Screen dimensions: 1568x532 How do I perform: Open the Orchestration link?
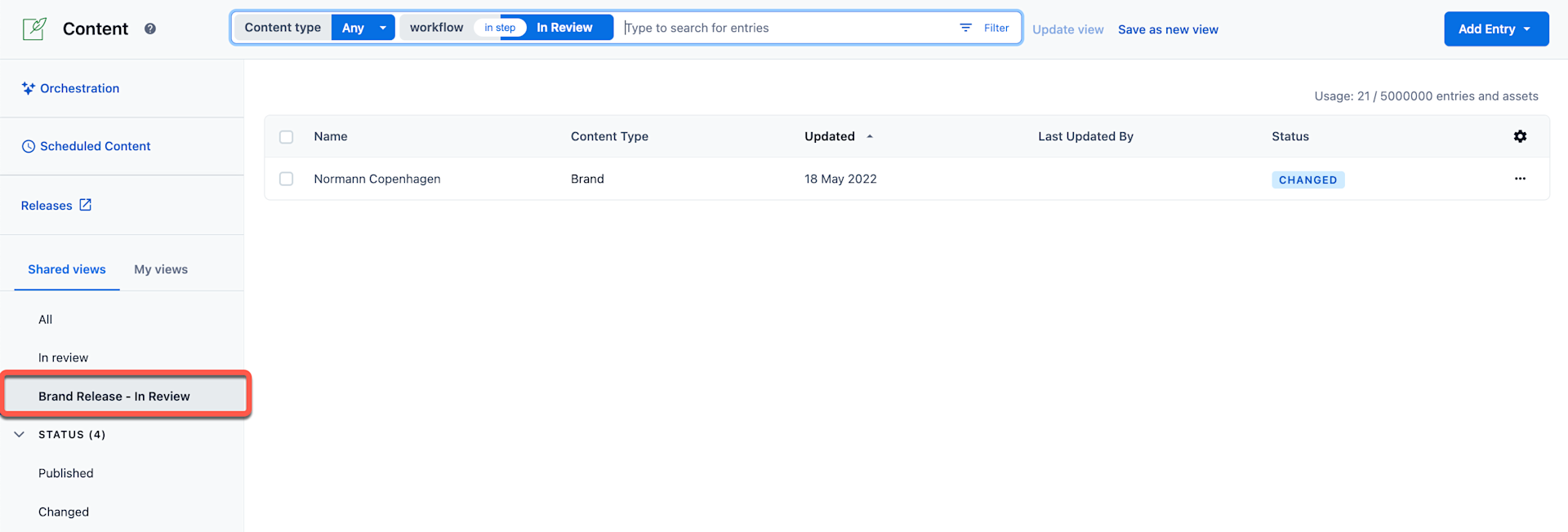pos(79,88)
